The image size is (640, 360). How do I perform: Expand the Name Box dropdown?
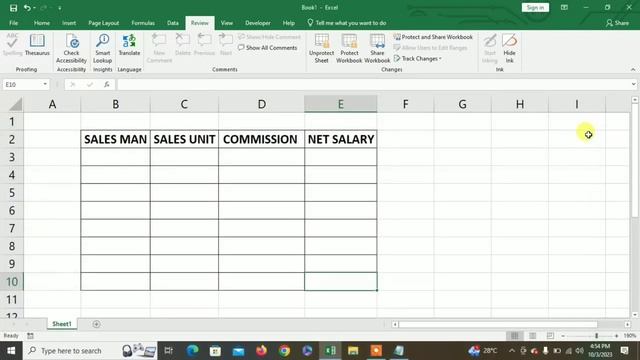45,84
